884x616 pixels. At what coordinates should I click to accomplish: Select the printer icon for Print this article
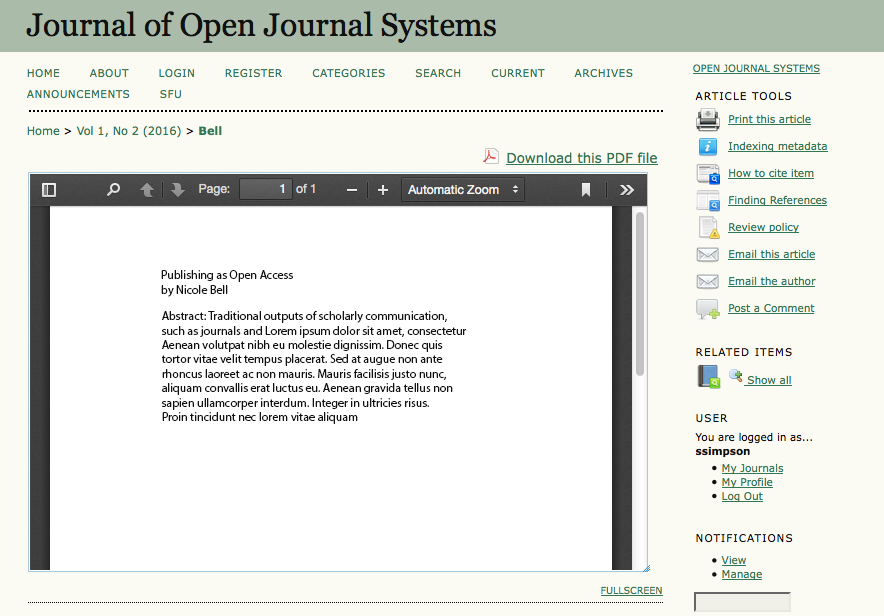[707, 119]
